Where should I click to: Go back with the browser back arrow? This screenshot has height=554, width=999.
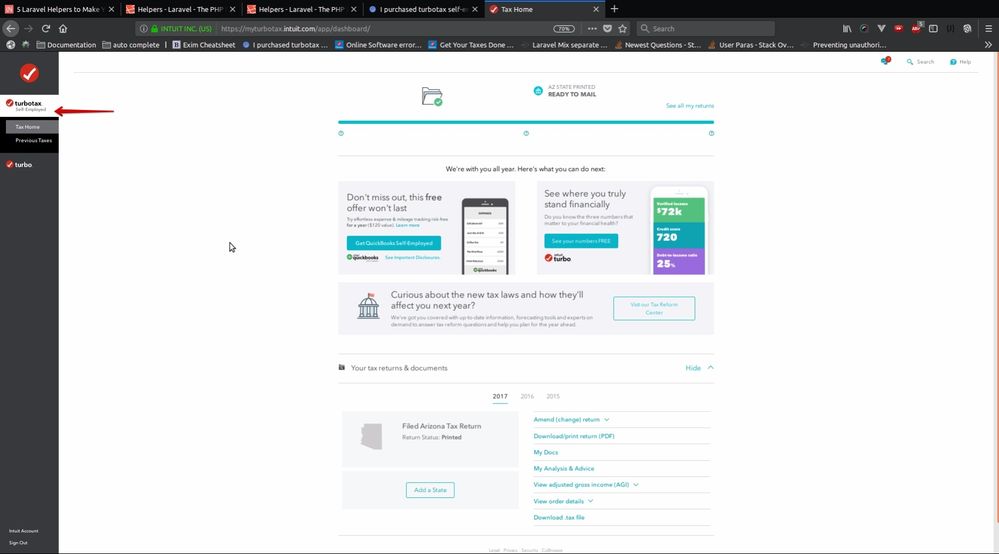coord(11,28)
